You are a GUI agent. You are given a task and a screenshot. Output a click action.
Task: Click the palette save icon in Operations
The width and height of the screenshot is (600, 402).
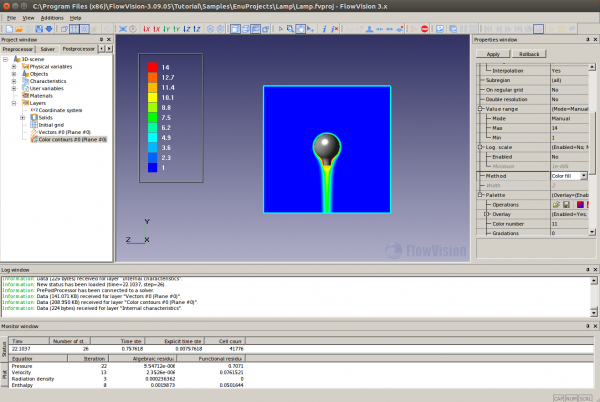pos(566,205)
